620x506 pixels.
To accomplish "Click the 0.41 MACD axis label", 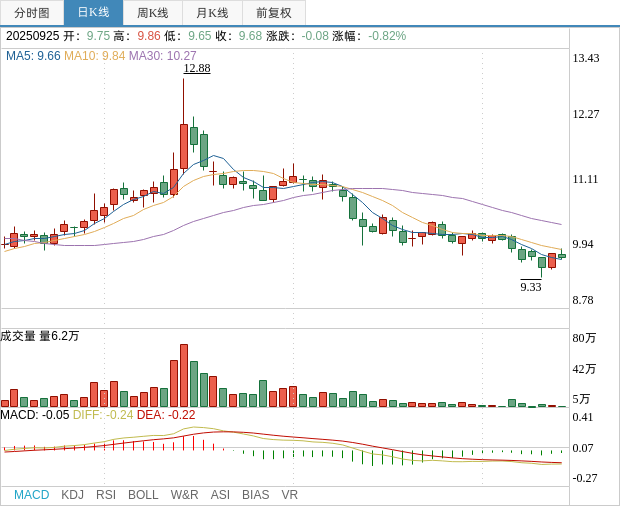I will click(x=583, y=417).
